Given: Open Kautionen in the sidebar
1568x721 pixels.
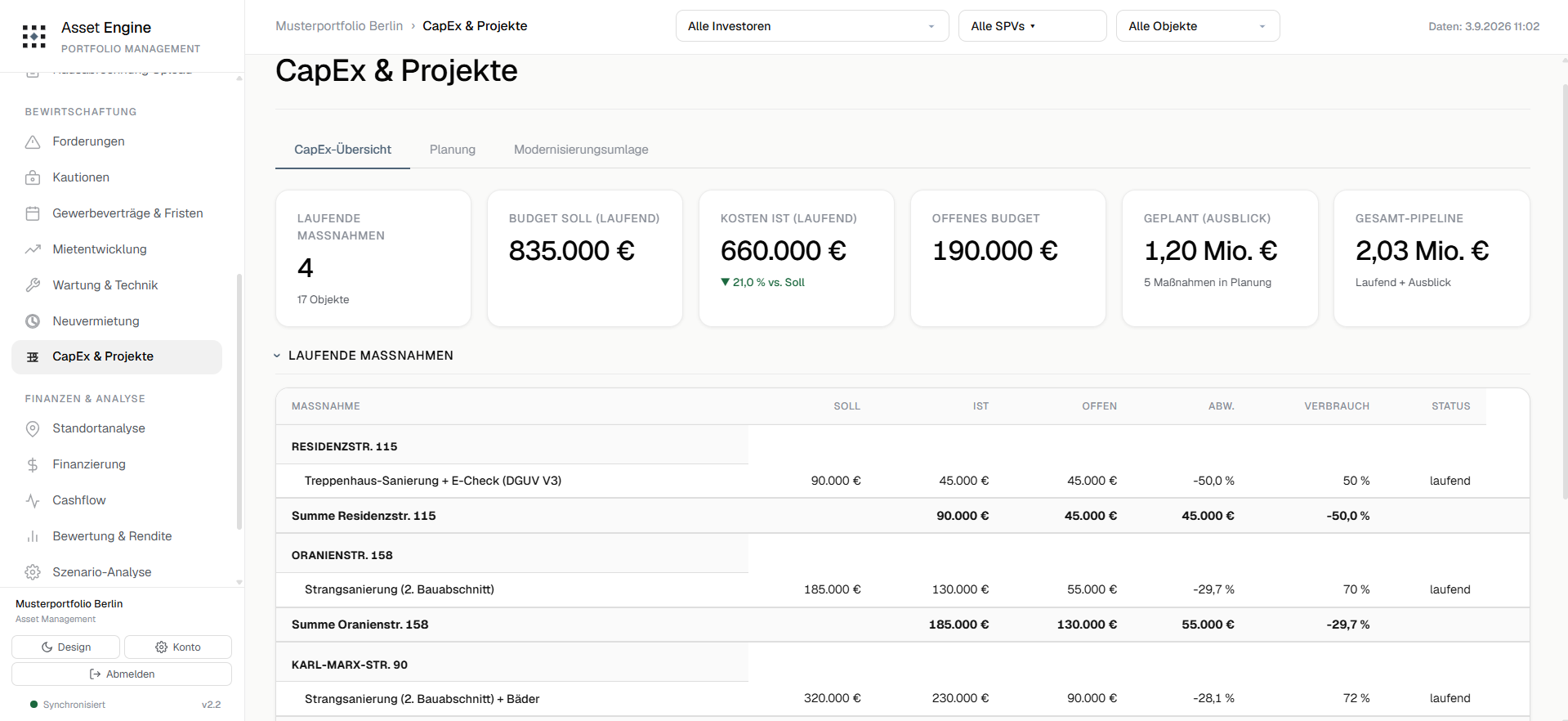Looking at the screenshot, I should 117,177.
